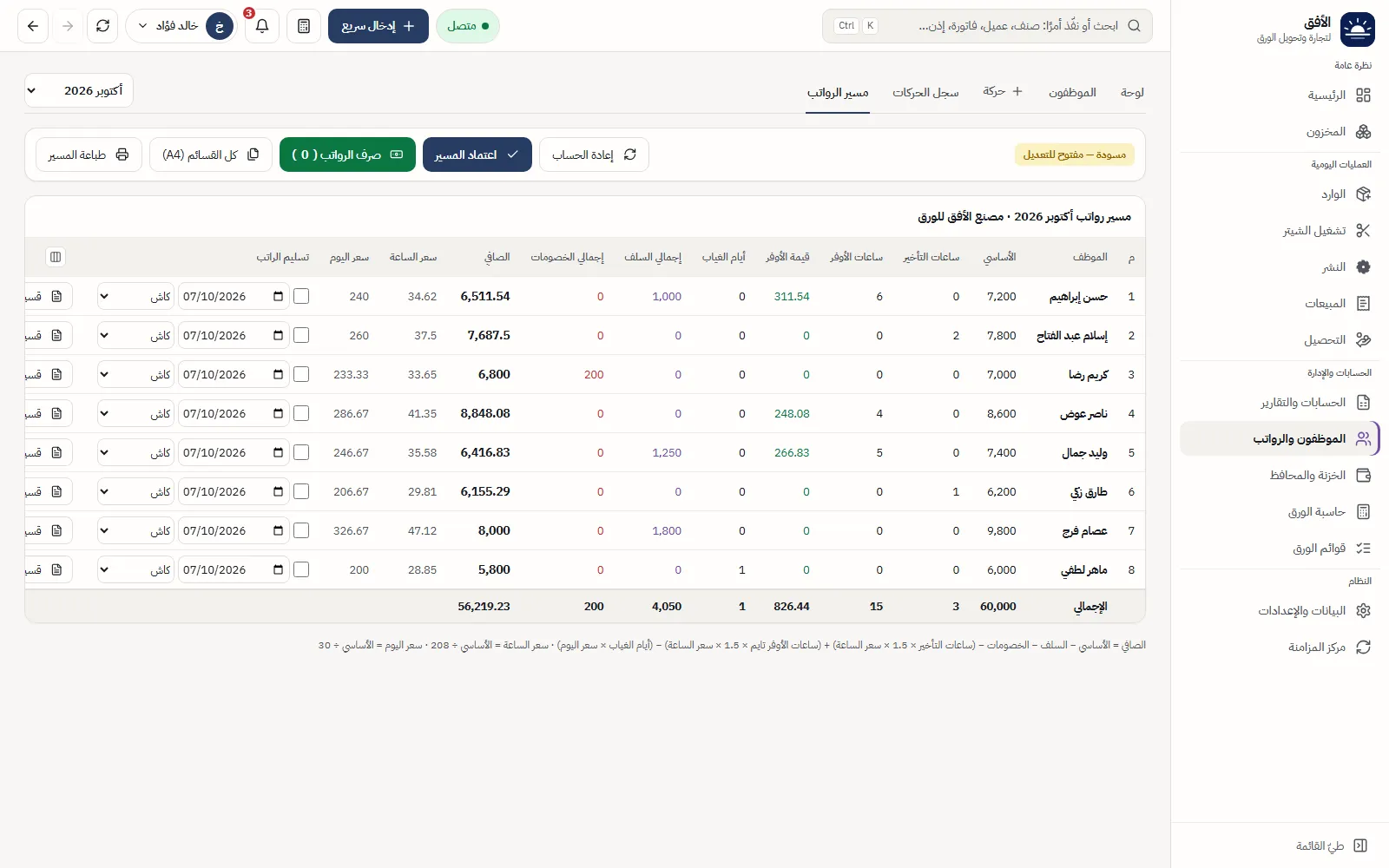Open payment method dropdown for إسلام عبد الفتاح

coord(135,335)
